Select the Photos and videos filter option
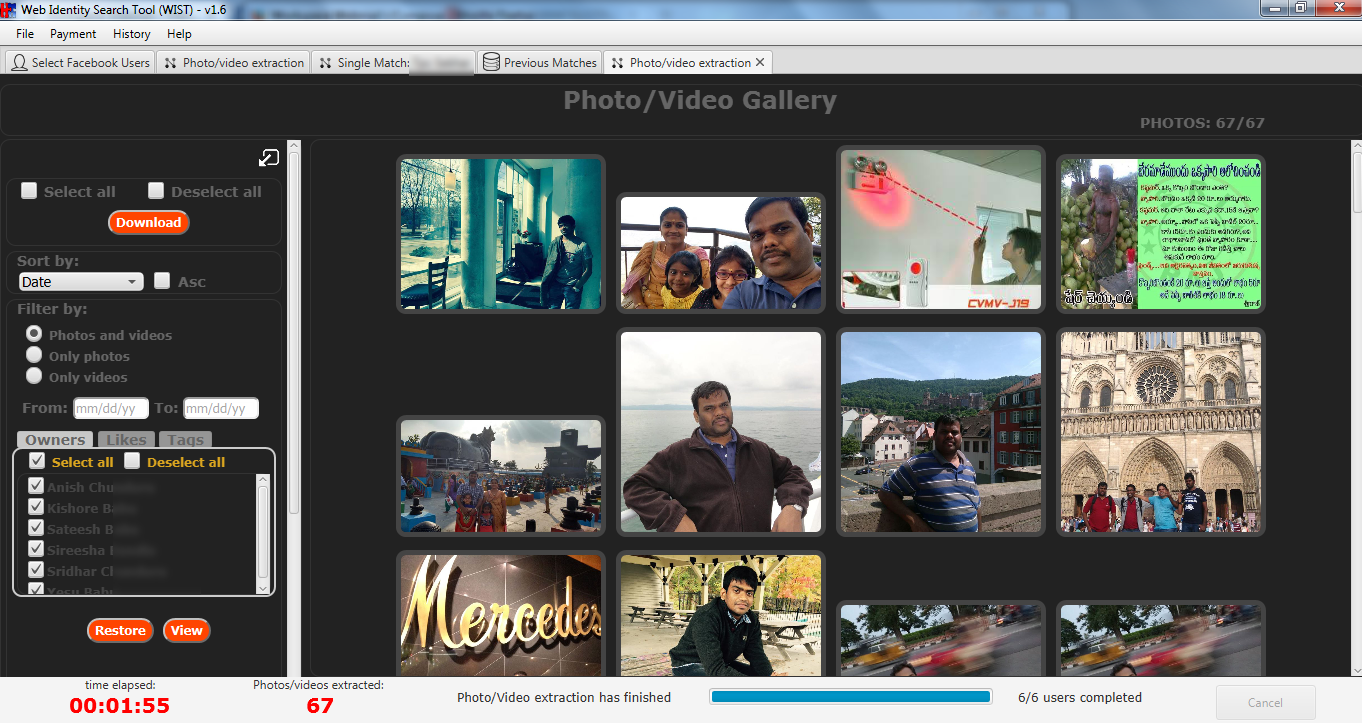This screenshot has width=1362, height=723. (34, 334)
